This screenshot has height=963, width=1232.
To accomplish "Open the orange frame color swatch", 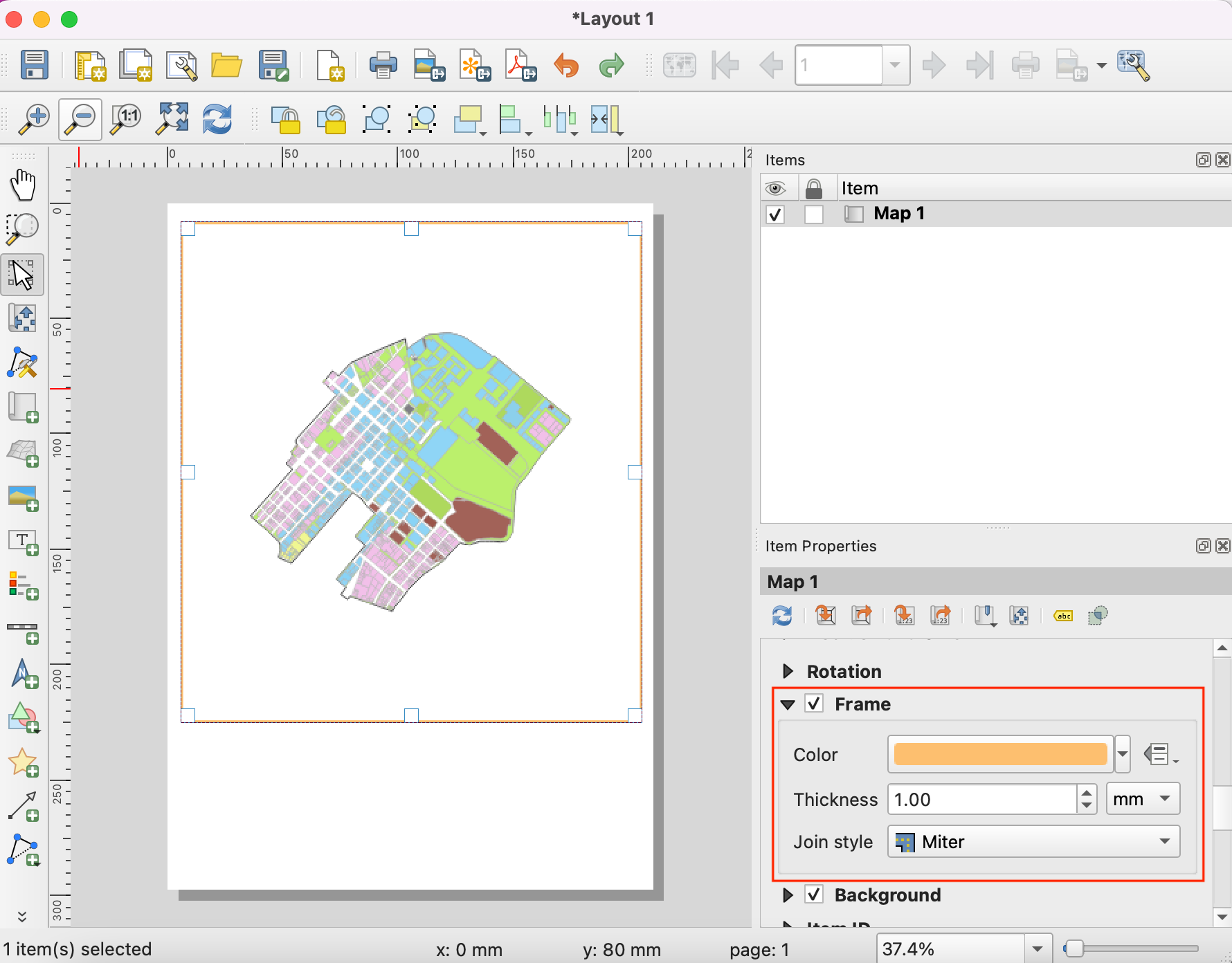I will click(1000, 755).
